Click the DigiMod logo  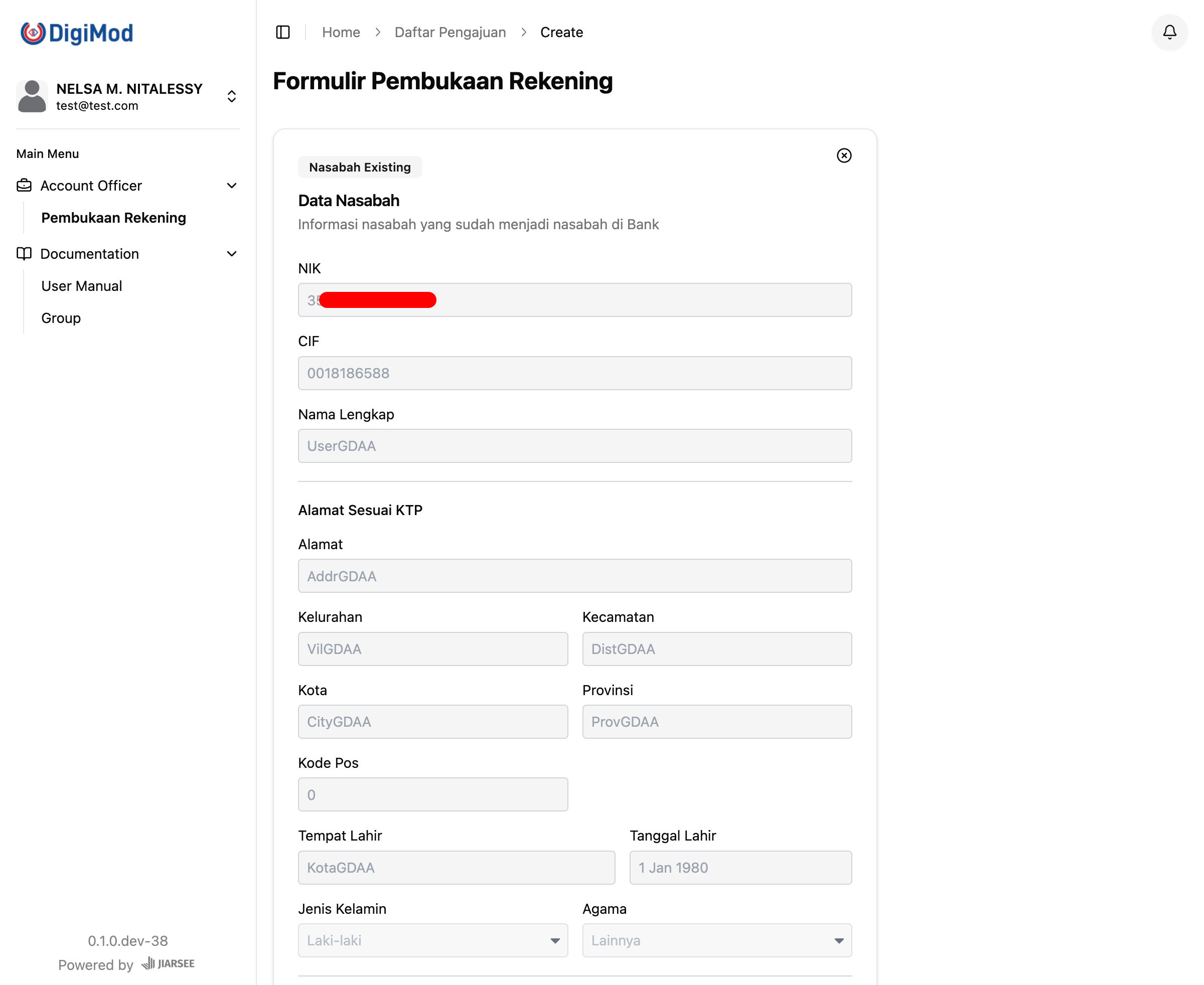point(77,33)
